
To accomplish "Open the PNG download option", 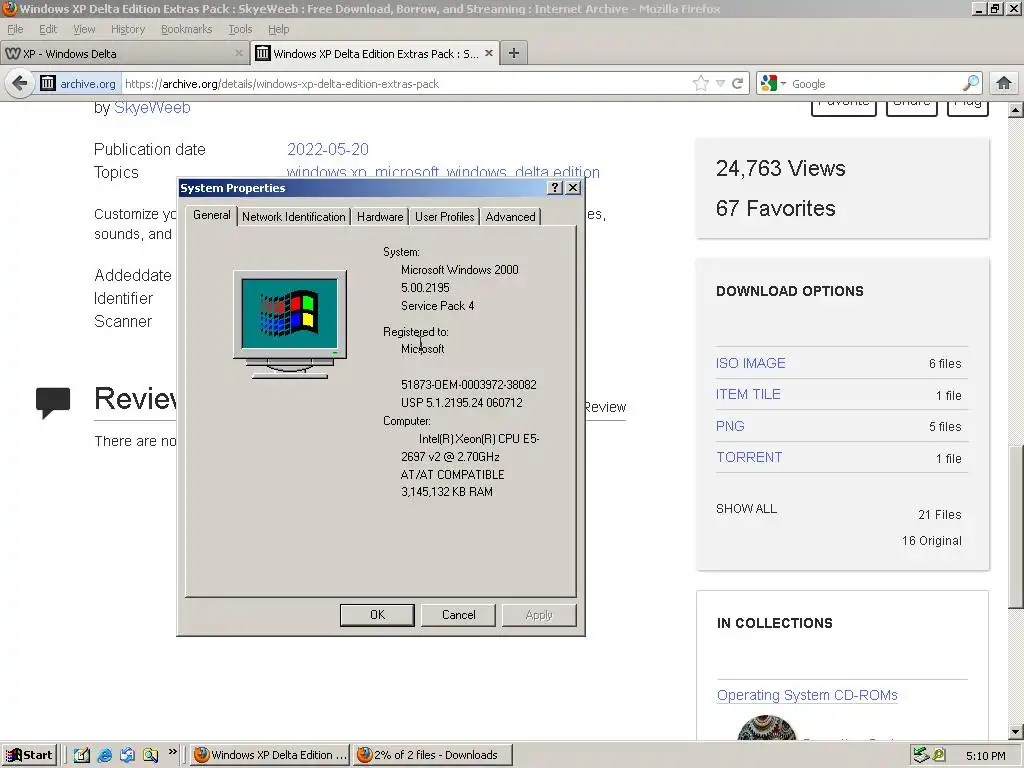I will tap(730, 426).
